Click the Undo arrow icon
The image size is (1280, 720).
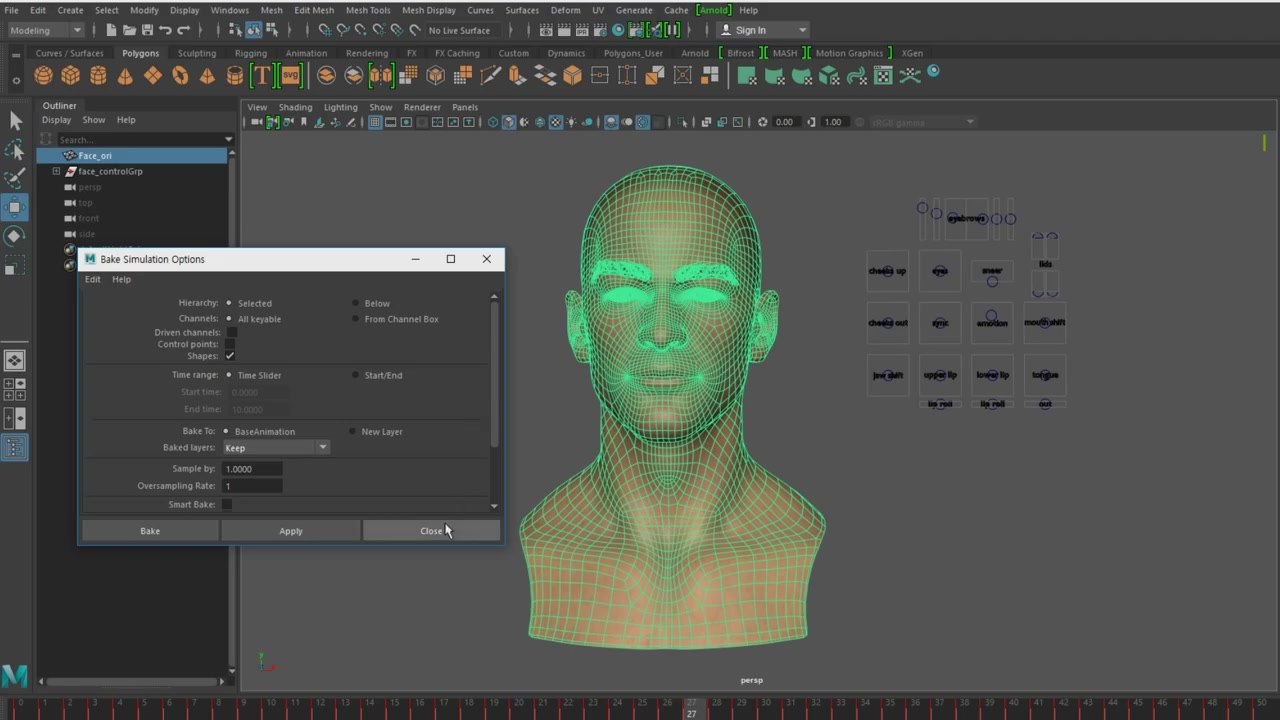(166, 30)
